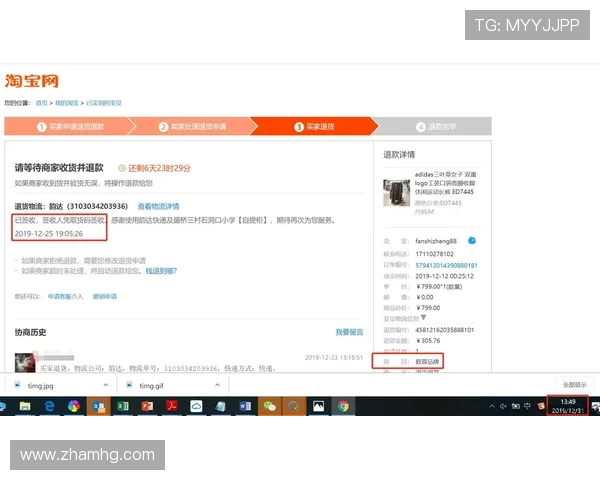Click the 全部显示 show all downloads button
600x480 pixels.
click(x=574, y=385)
